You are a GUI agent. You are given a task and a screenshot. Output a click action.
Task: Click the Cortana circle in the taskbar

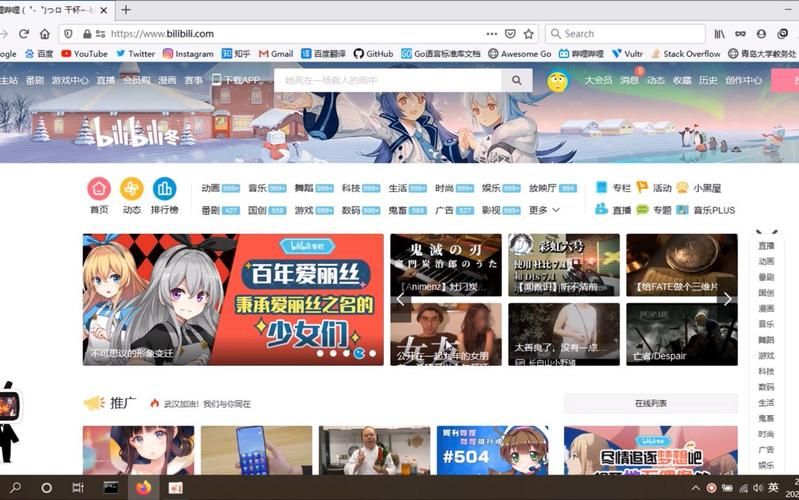click(x=46, y=488)
